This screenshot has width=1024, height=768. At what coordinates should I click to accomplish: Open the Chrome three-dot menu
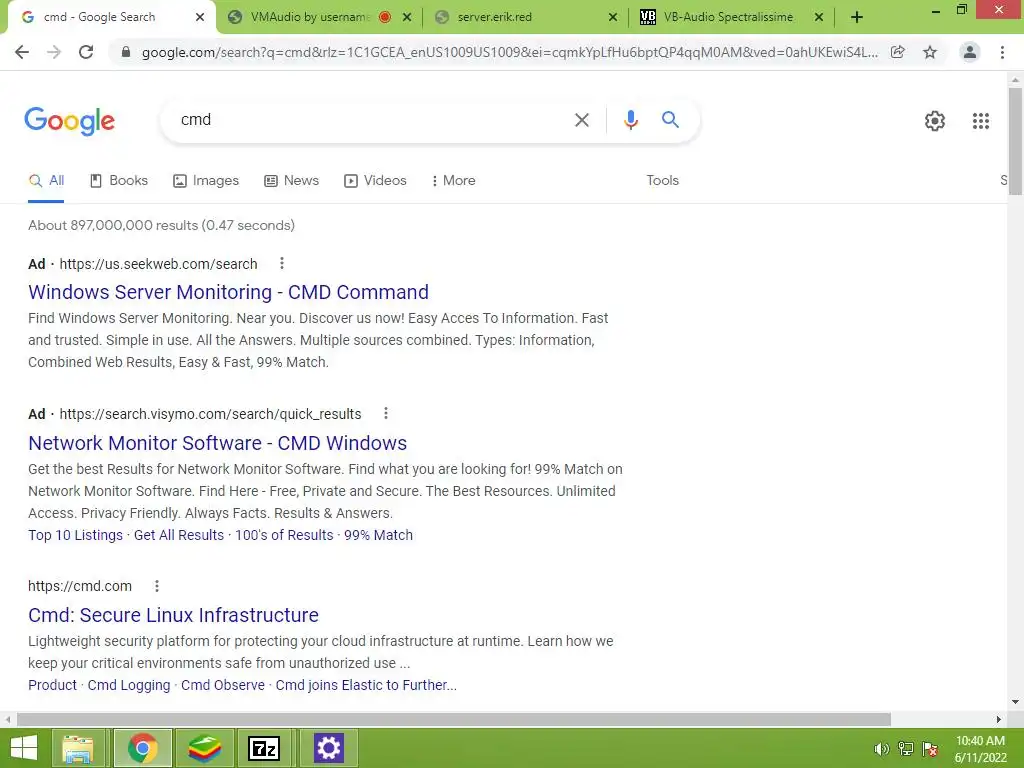1002,52
